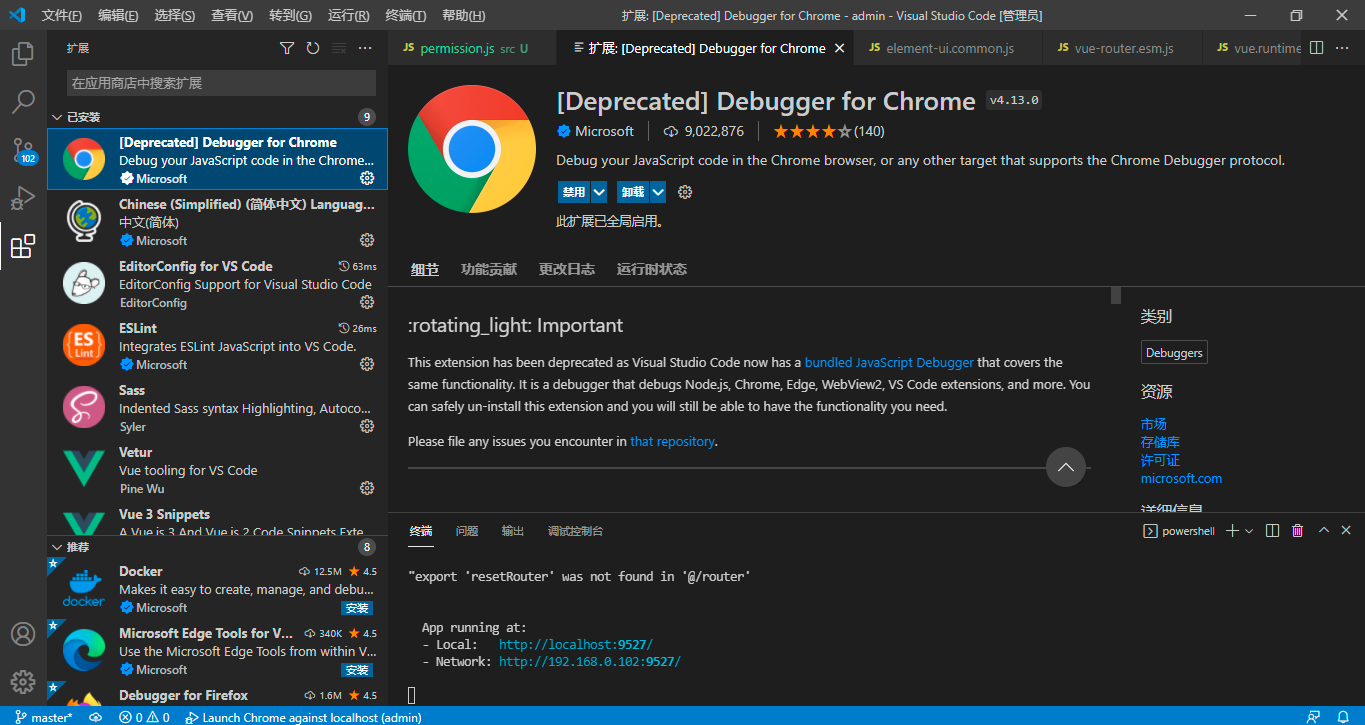Click master* branch in status bar
The width and height of the screenshot is (1365, 725).
point(44,717)
